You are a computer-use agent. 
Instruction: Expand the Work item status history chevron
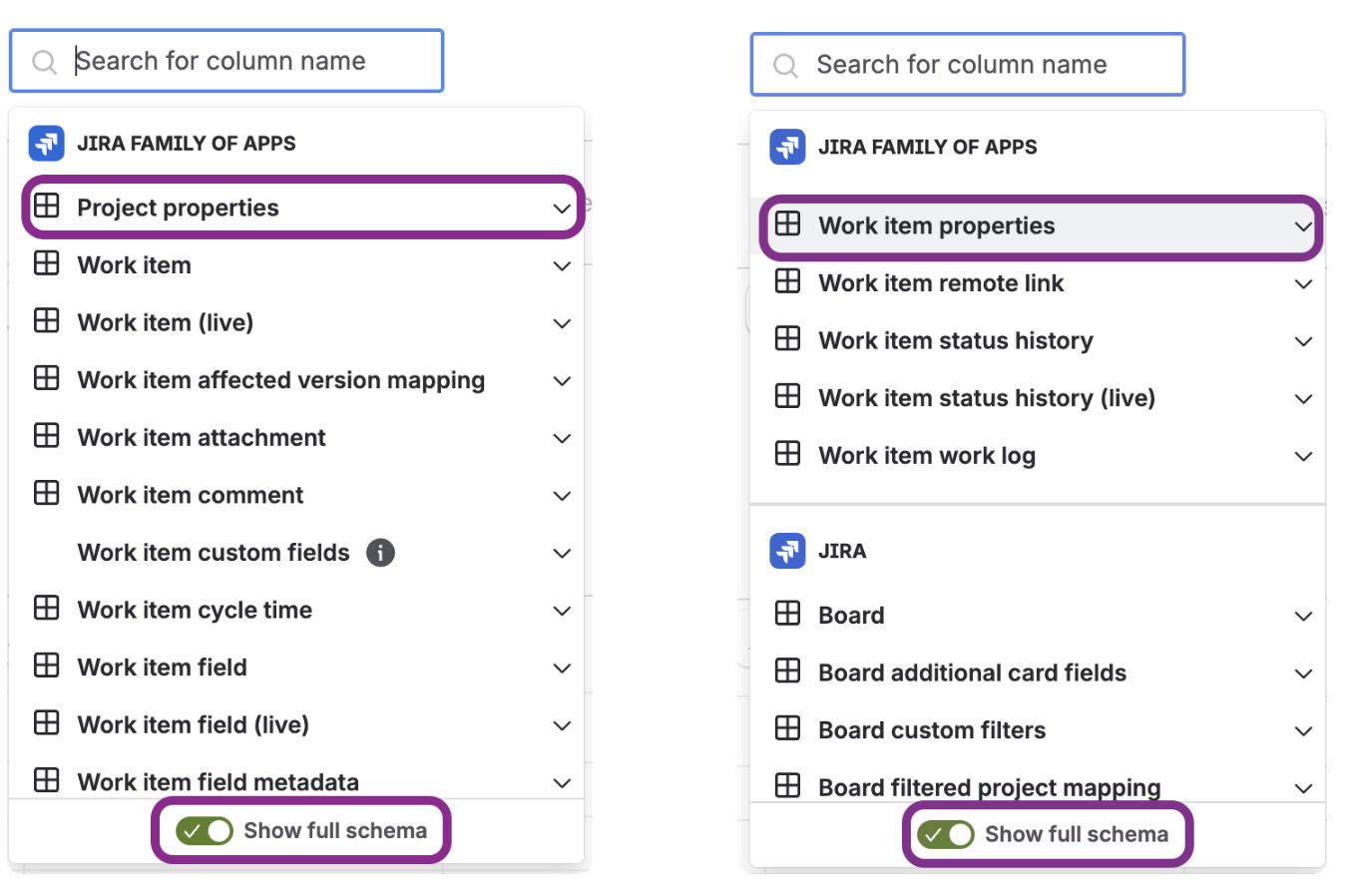[x=1303, y=342]
